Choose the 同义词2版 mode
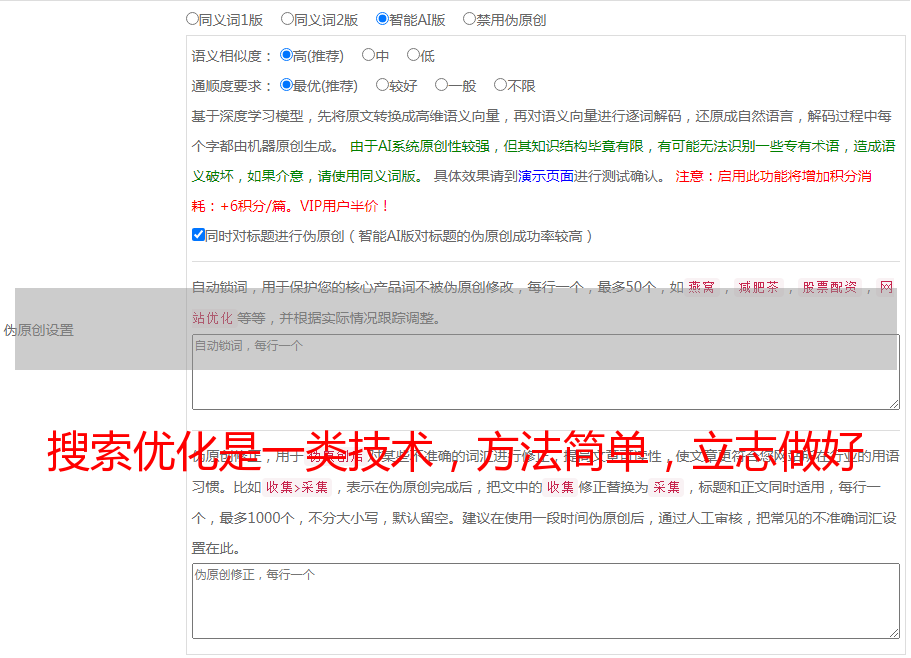Screen dimensions: 911x658 click(287, 19)
